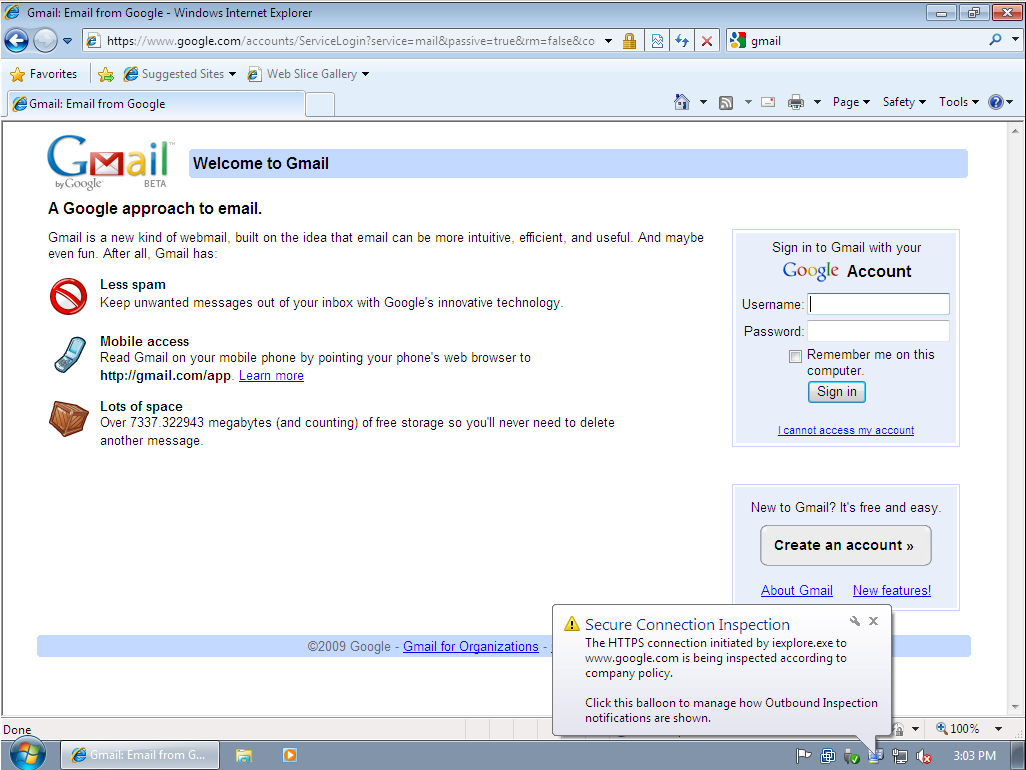
Task: Expand the address bar autocomplete dropdown
Action: [609, 41]
